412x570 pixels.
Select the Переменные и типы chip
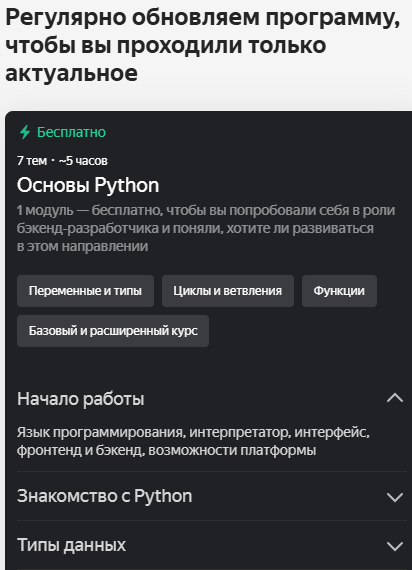point(85,291)
